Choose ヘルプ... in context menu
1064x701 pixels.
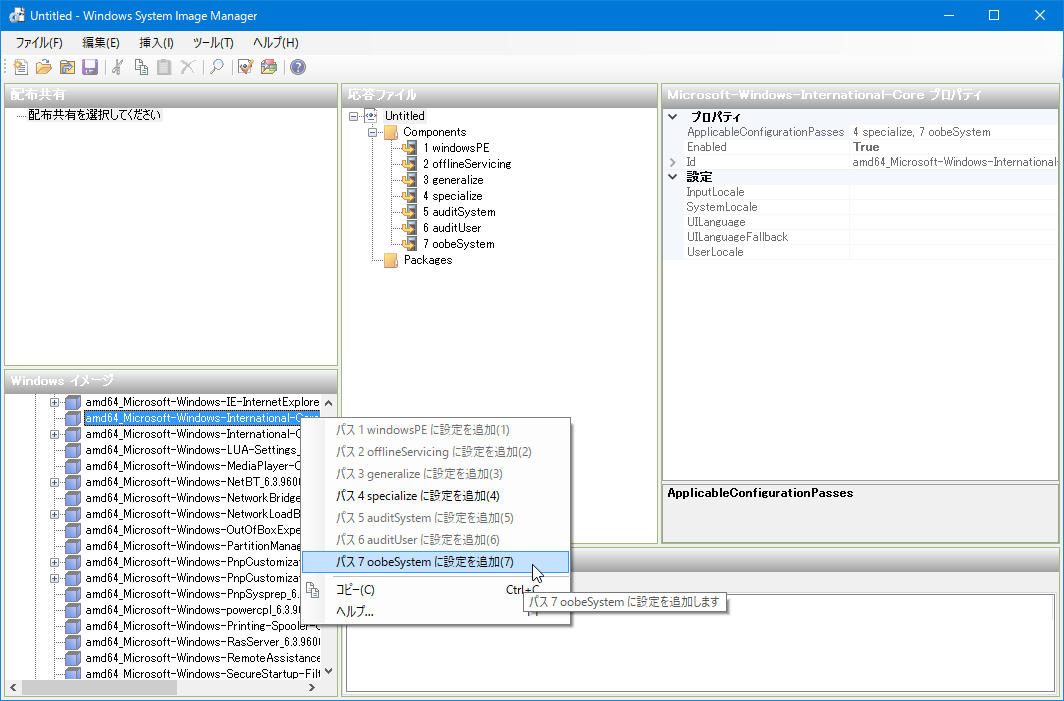pyautogui.click(x=435, y=611)
